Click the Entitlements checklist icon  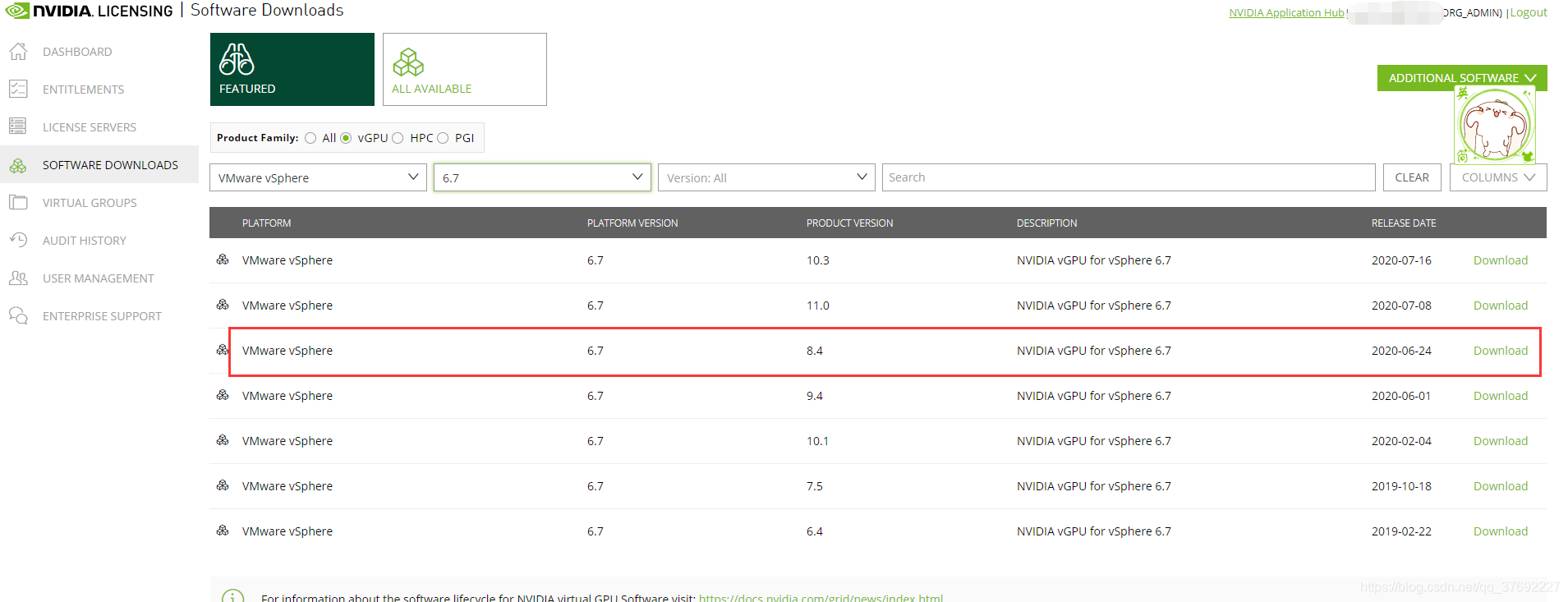pos(18,89)
